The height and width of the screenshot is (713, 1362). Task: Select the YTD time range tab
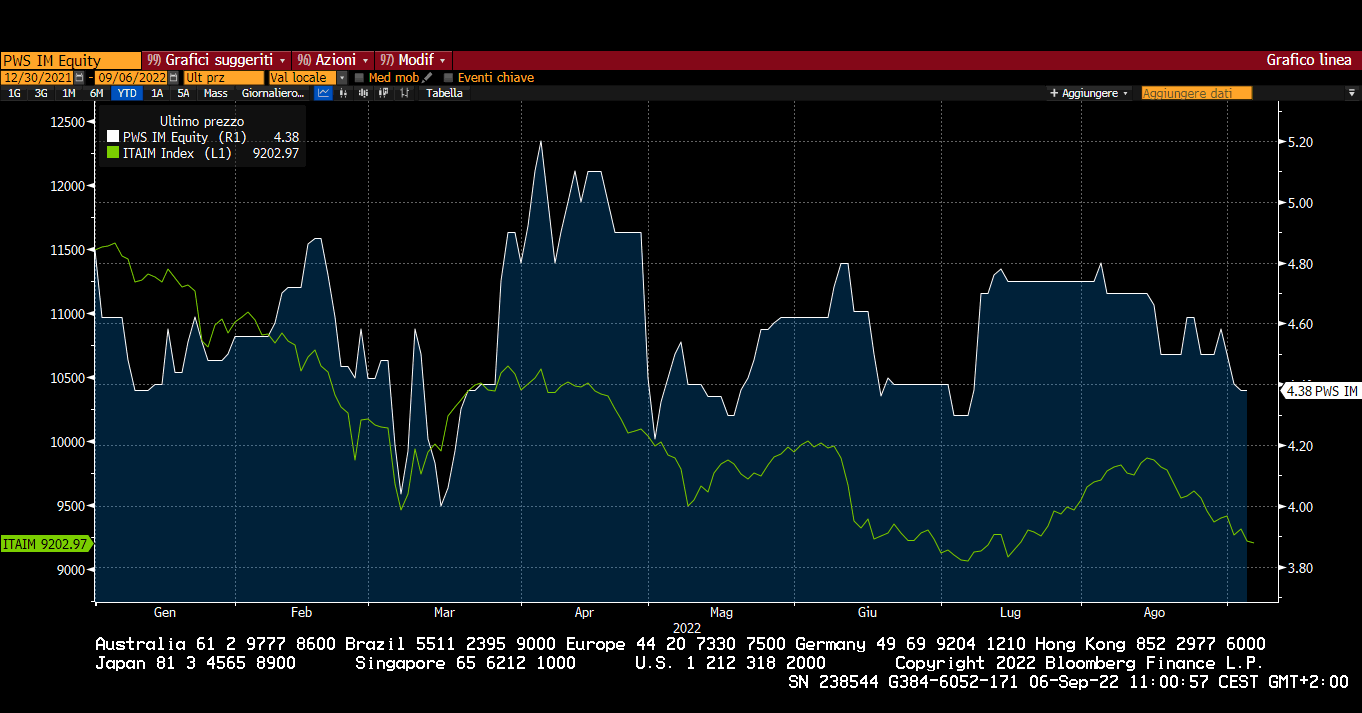127,93
